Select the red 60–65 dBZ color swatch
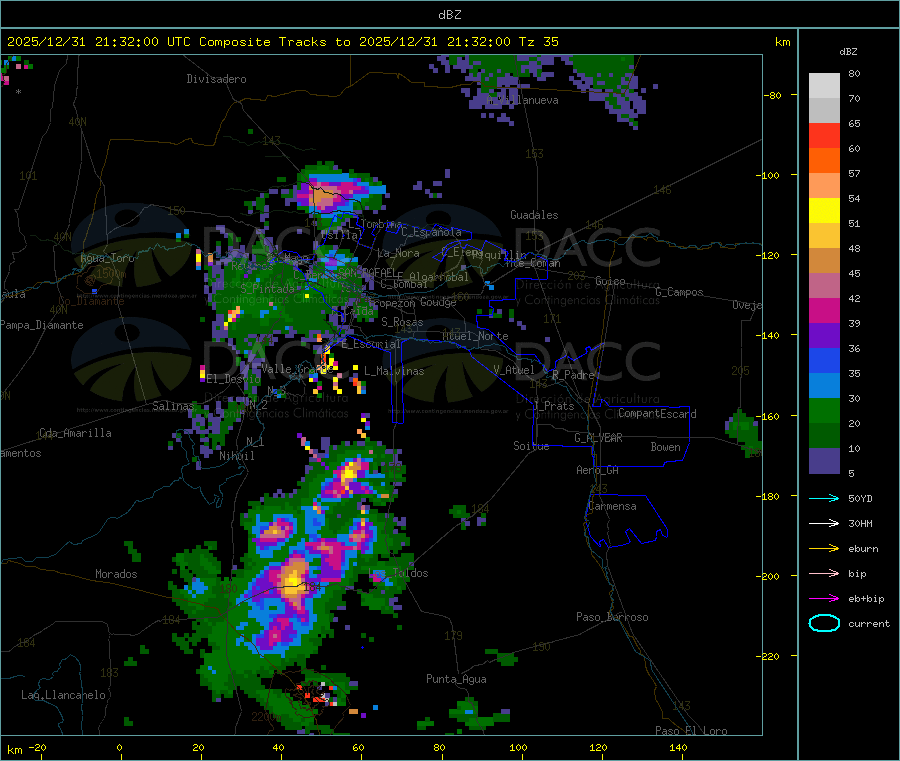This screenshot has width=900, height=761. (x=824, y=135)
